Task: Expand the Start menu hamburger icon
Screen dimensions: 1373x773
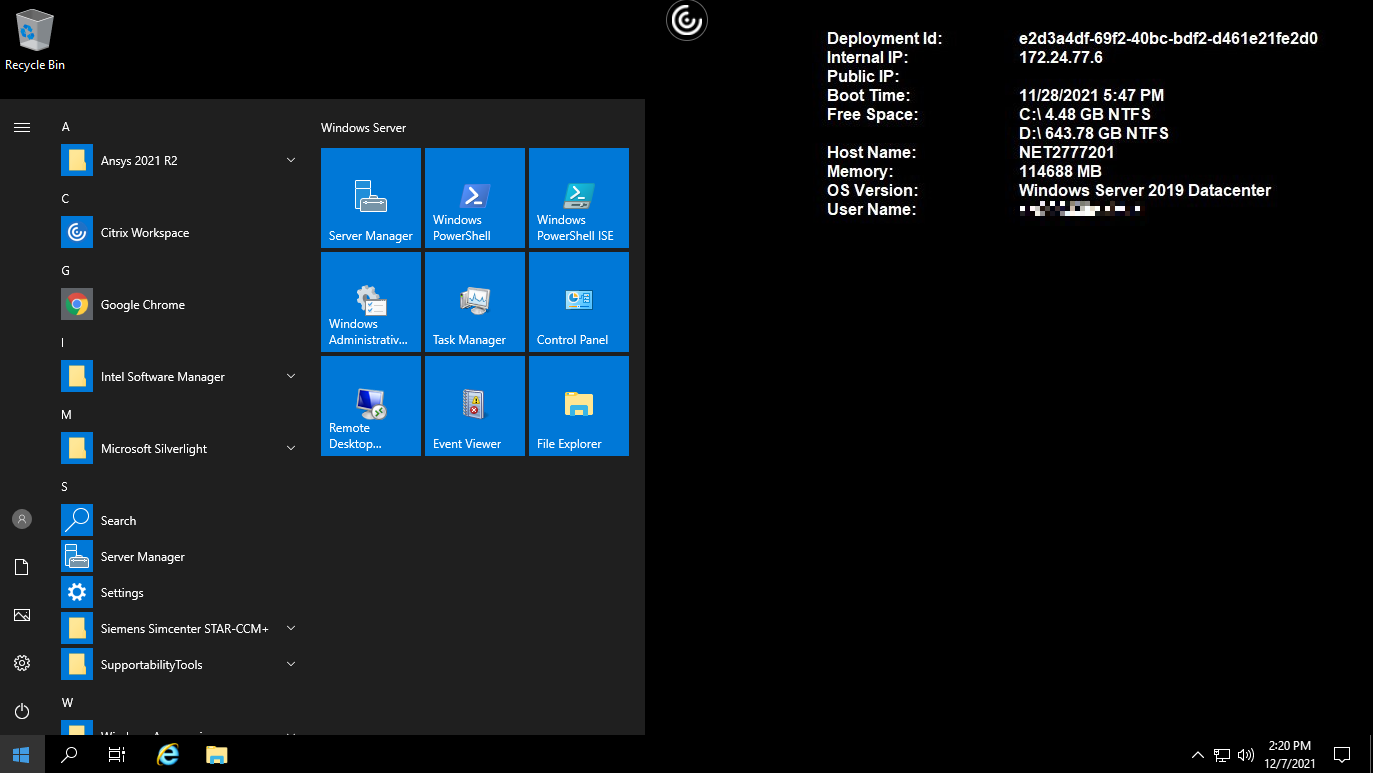Action: [22, 127]
